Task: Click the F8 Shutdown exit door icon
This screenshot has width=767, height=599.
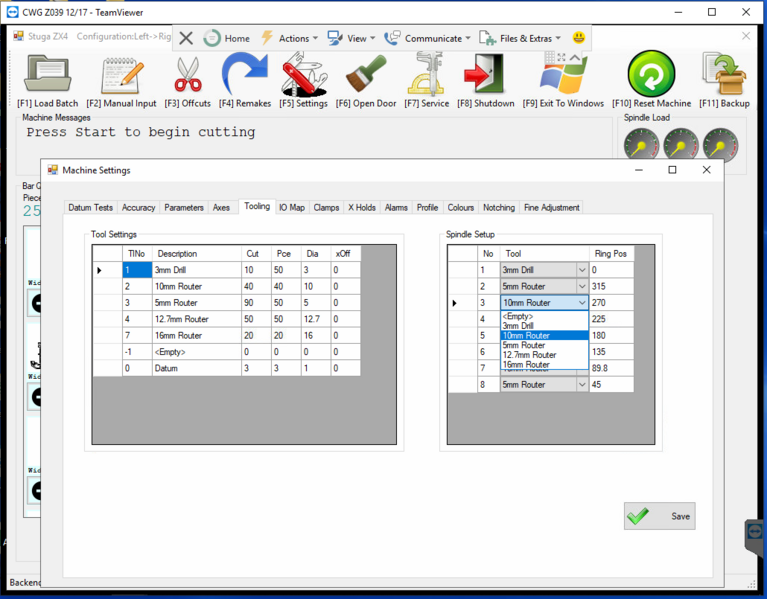Action: (x=484, y=73)
